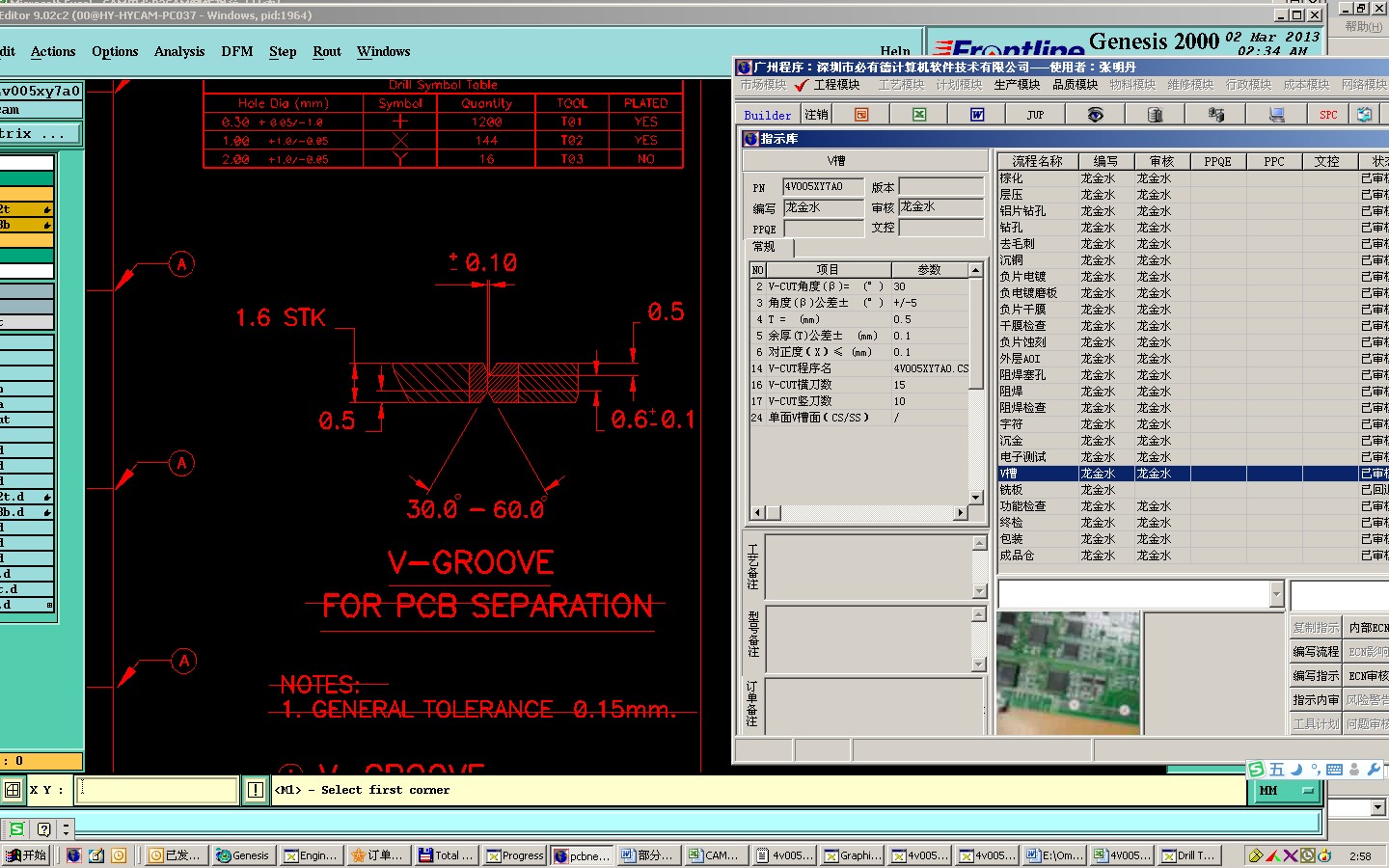Open the DFM menu

click(x=237, y=52)
